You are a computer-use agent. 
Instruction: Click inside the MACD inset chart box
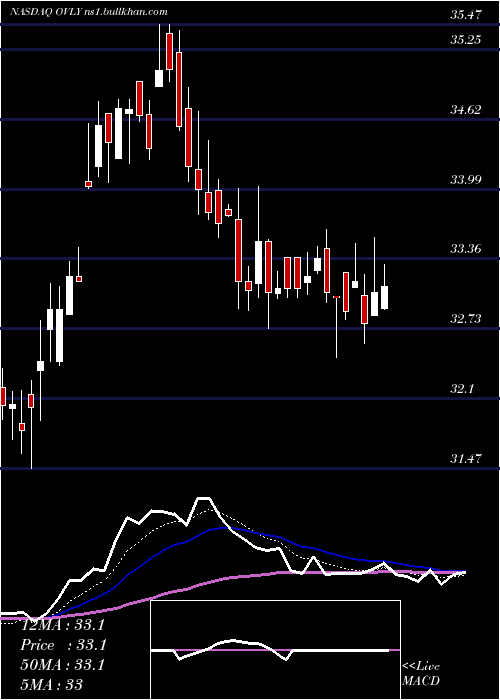[x=275, y=650]
